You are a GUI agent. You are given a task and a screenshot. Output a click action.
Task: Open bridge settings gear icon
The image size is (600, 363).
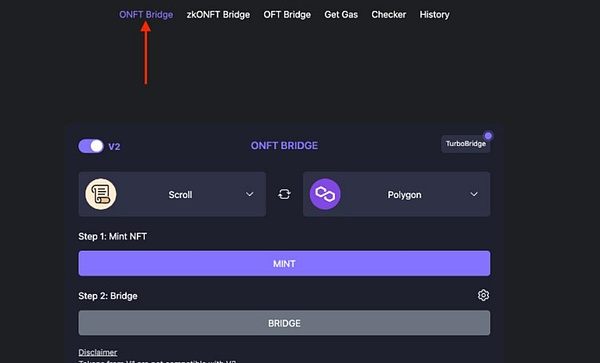(483, 295)
